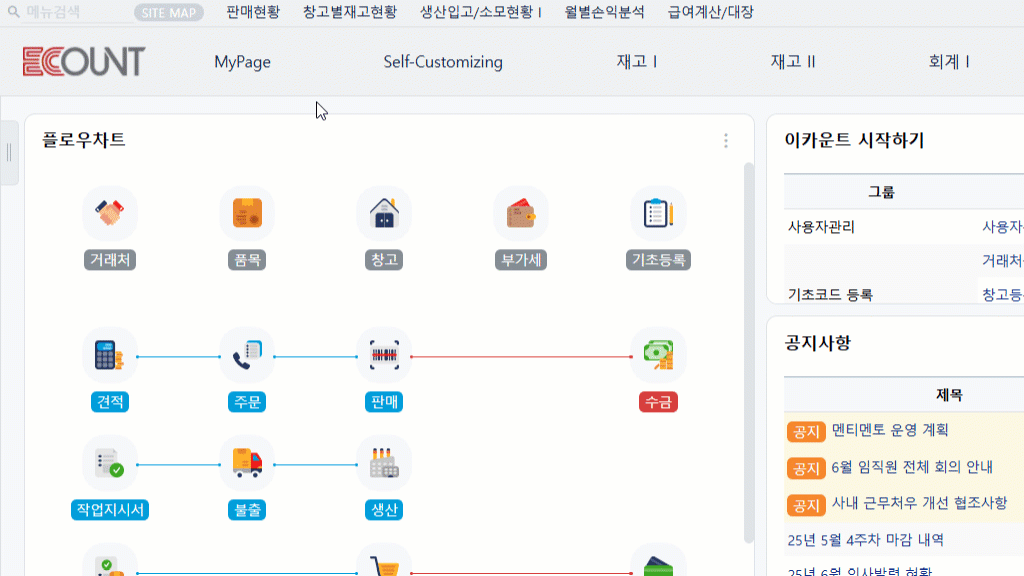1024x576 pixels.
Task: Click the 플로우차트 panel vertical scrollbar
Action: [x=748, y=350]
